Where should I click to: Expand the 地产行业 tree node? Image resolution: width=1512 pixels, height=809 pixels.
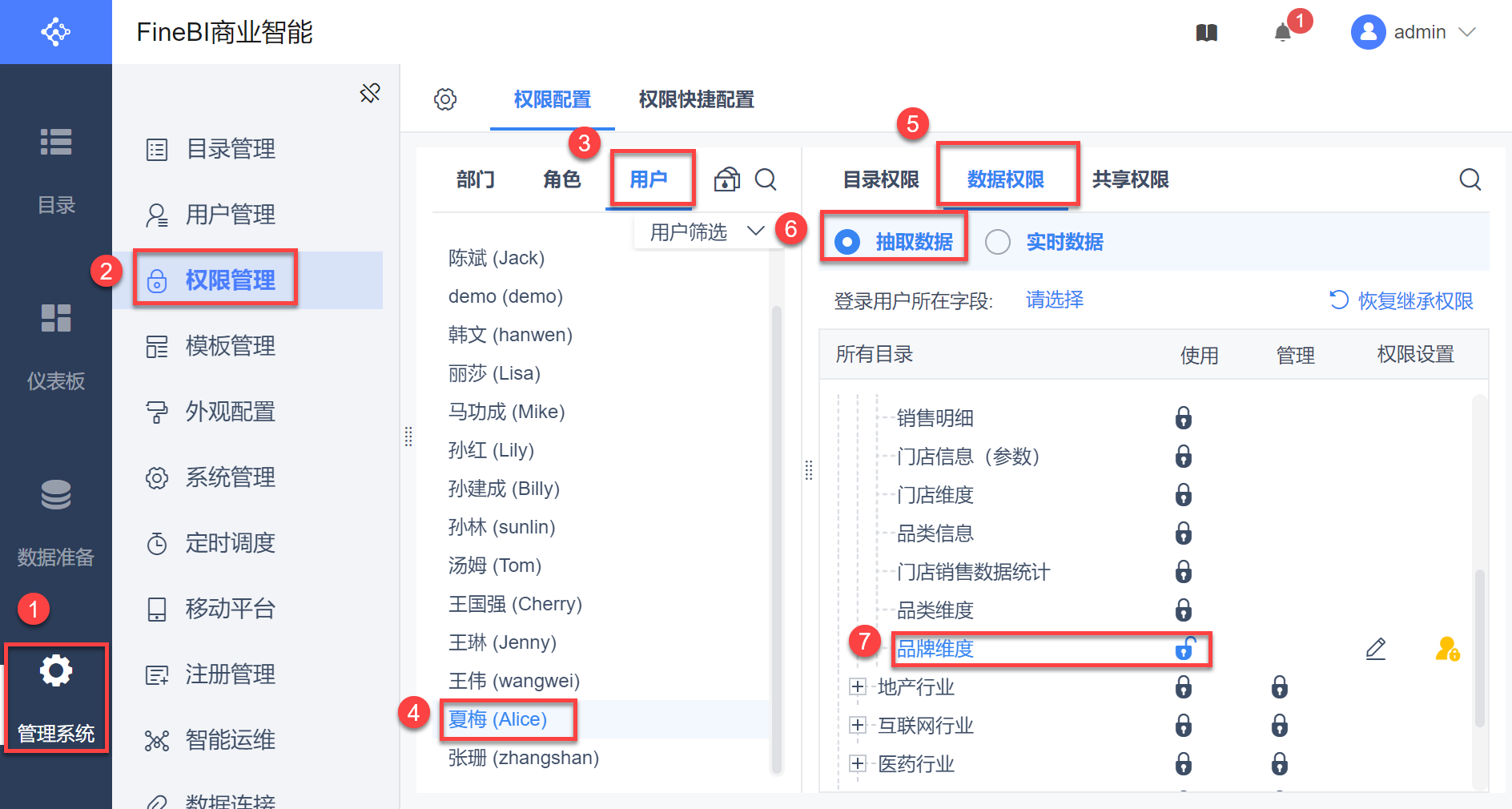[x=858, y=687]
